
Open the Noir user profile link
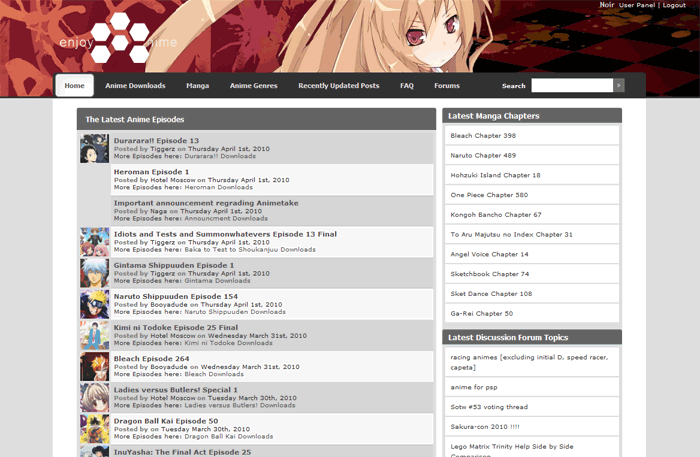click(x=607, y=4)
